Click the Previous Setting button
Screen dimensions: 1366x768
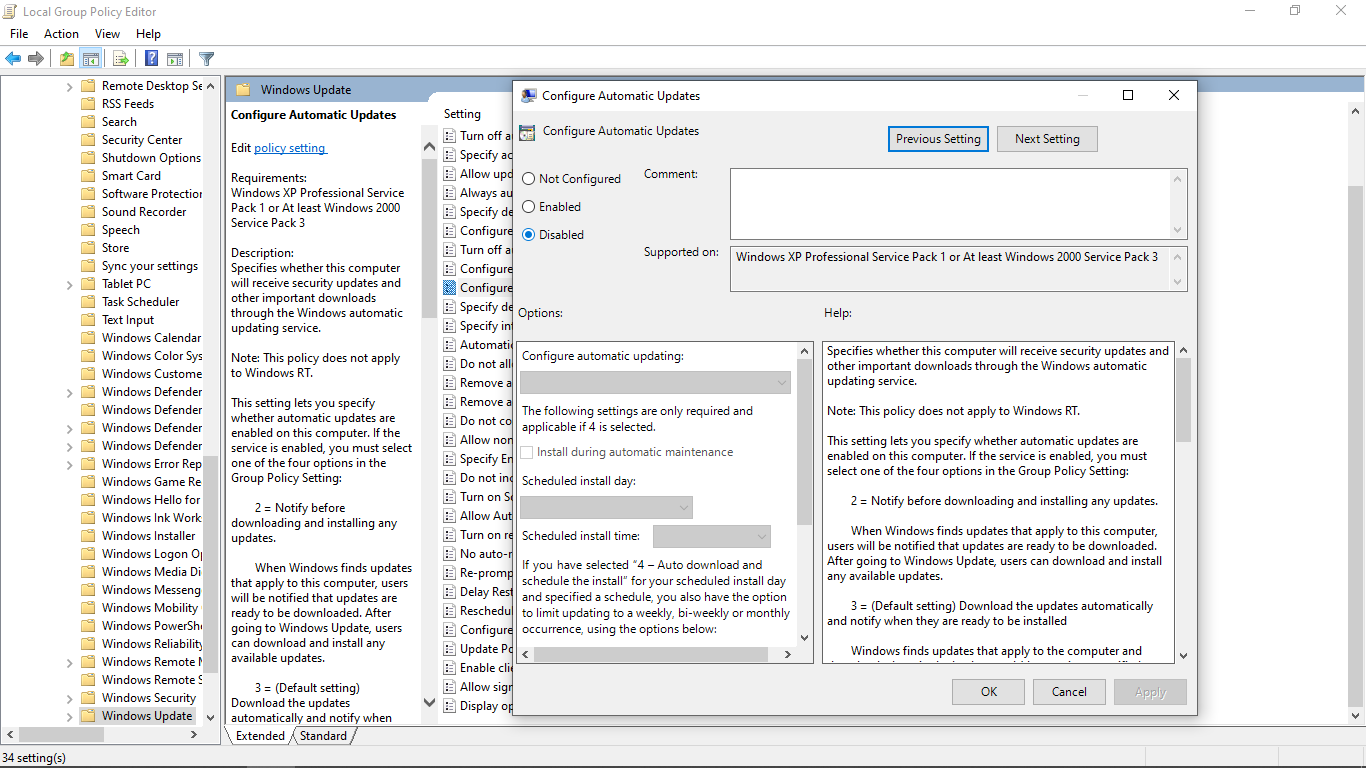pos(937,139)
